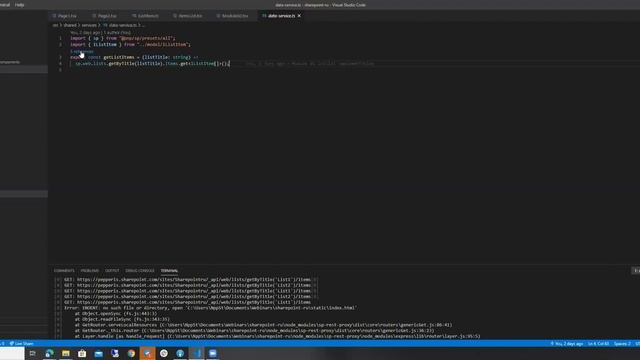Click 'shared' in the breadcrumb path
The height and width of the screenshot is (360, 640).
pyautogui.click(x=70, y=25)
